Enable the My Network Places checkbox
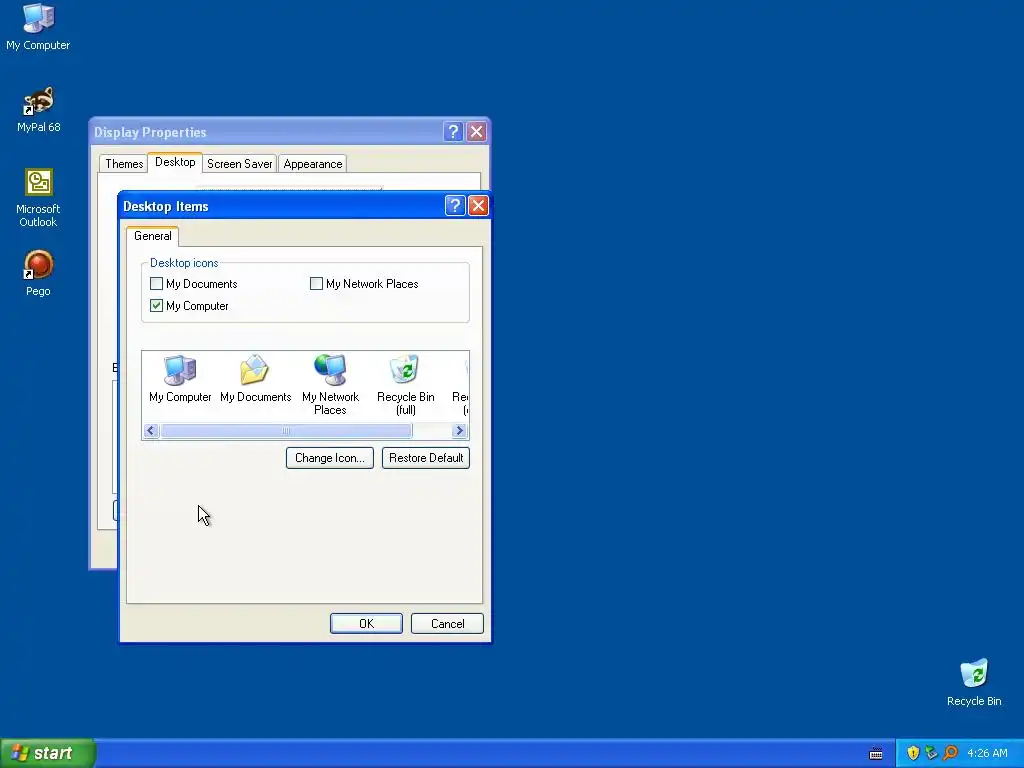The image size is (1024, 768). (316, 283)
